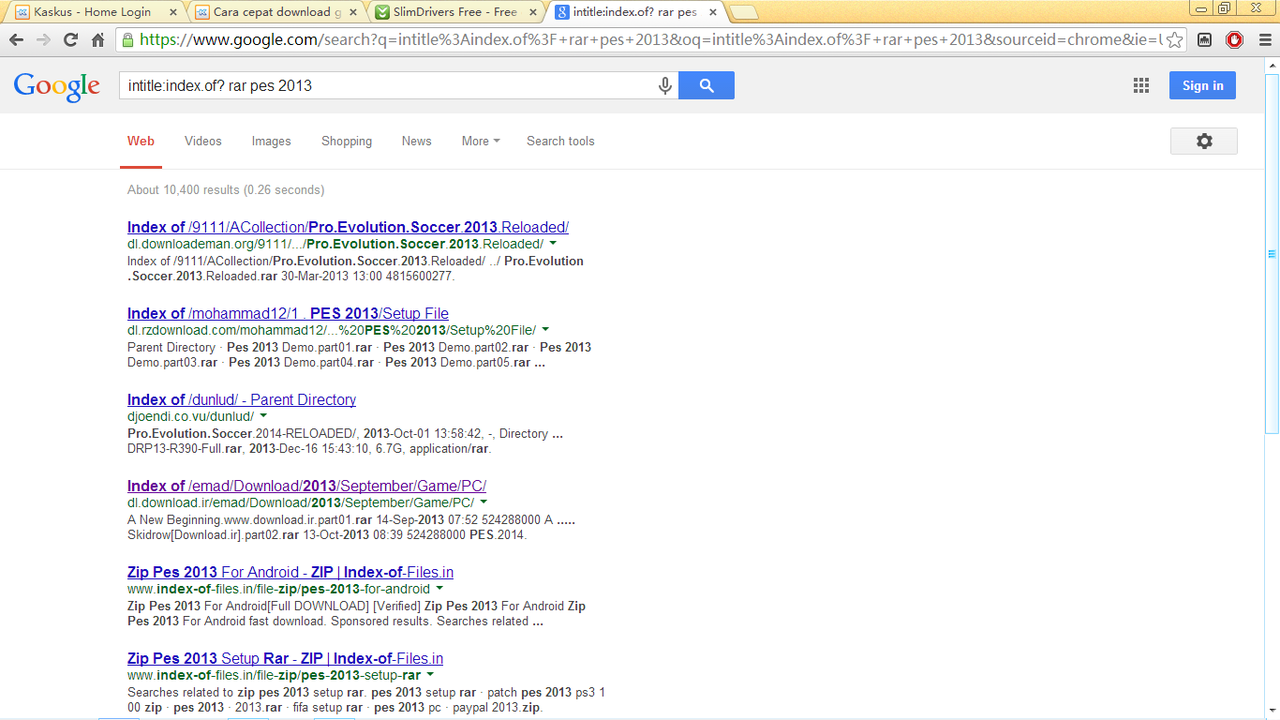Viewport: 1280px width, 720px height.
Task: Open the Google apps grid
Action: (x=1141, y=86)
